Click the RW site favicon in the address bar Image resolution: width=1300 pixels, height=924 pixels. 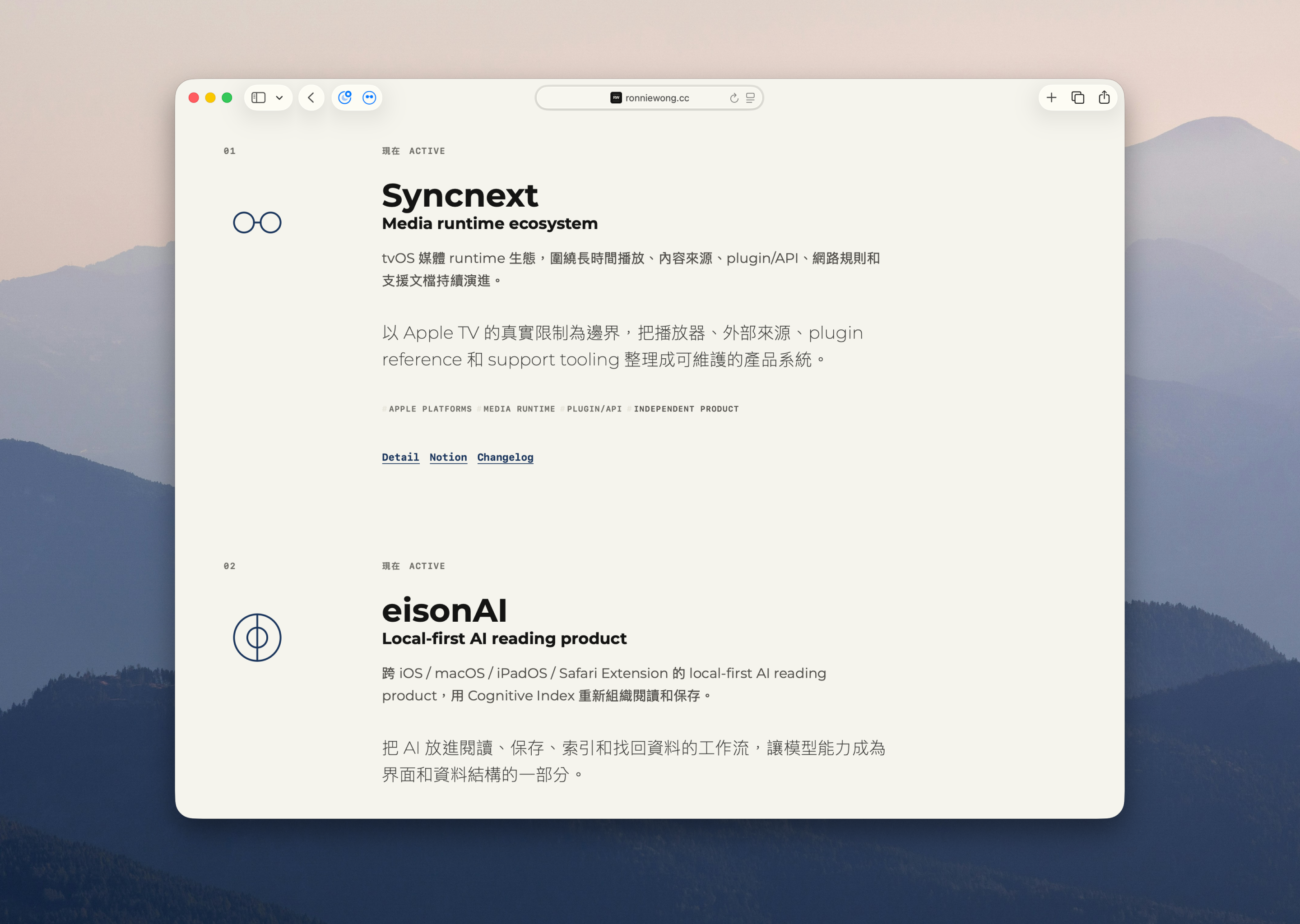click(x=616, y=98)
